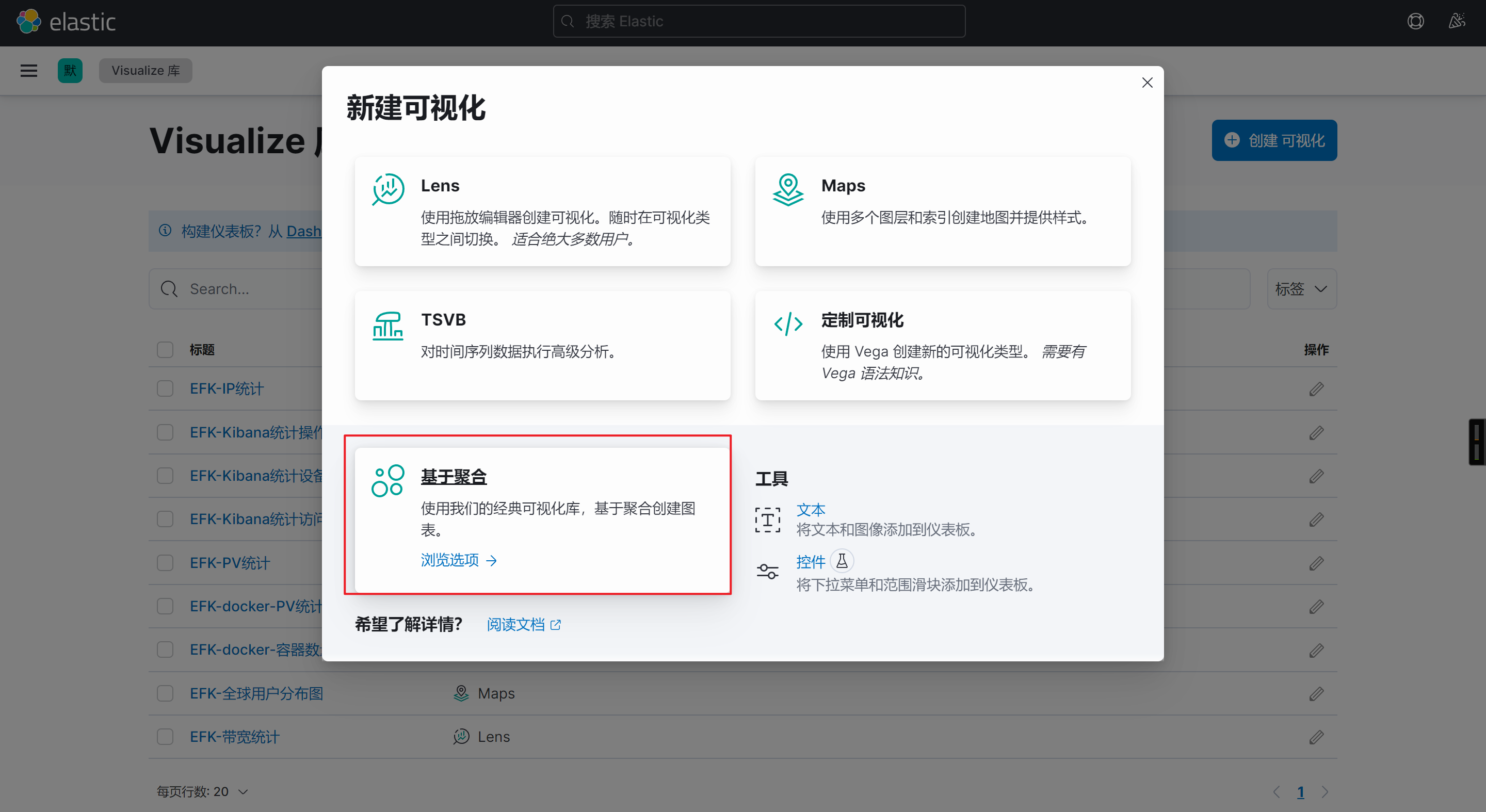Screen dimensions: 1486x812
Task: Close the 新建可视化 dialog
Action: [1147, 83]
